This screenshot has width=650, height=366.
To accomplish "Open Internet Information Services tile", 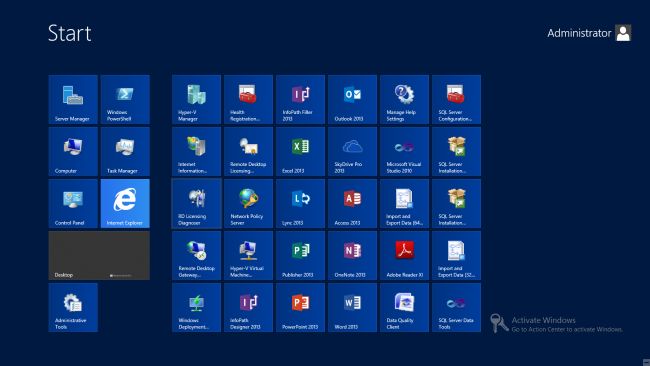I will pyautogui.click(x=196, y=152).
